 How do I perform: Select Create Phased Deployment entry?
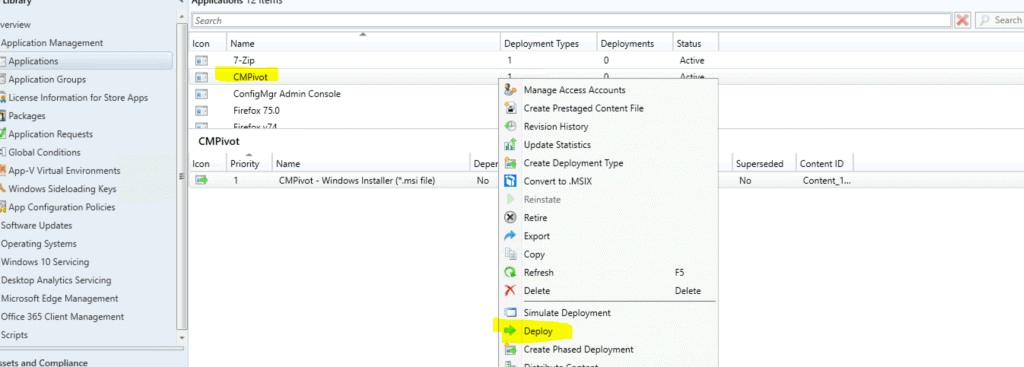[579, 349]
